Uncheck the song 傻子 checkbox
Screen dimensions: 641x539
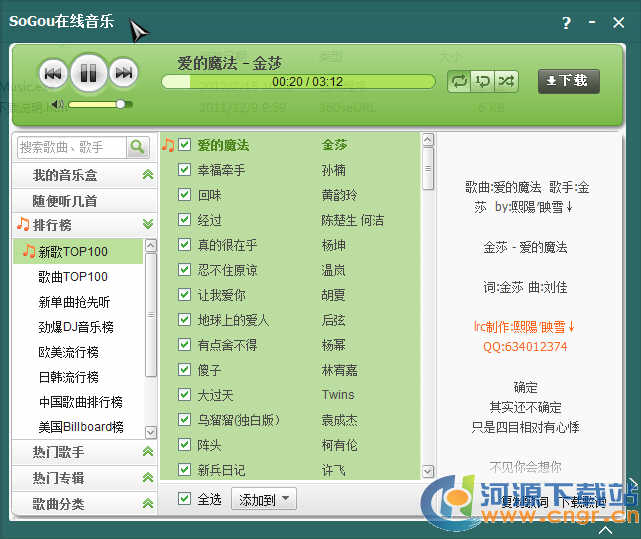click(184, 370)
